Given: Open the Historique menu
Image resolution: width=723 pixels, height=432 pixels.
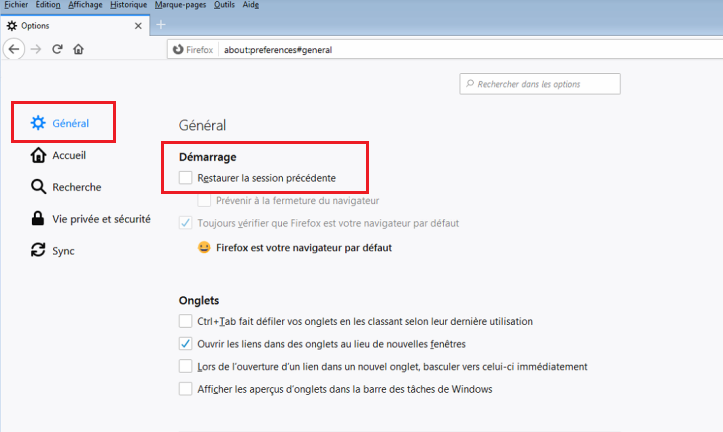Looking at the screenshot, I should click(129, 5).
